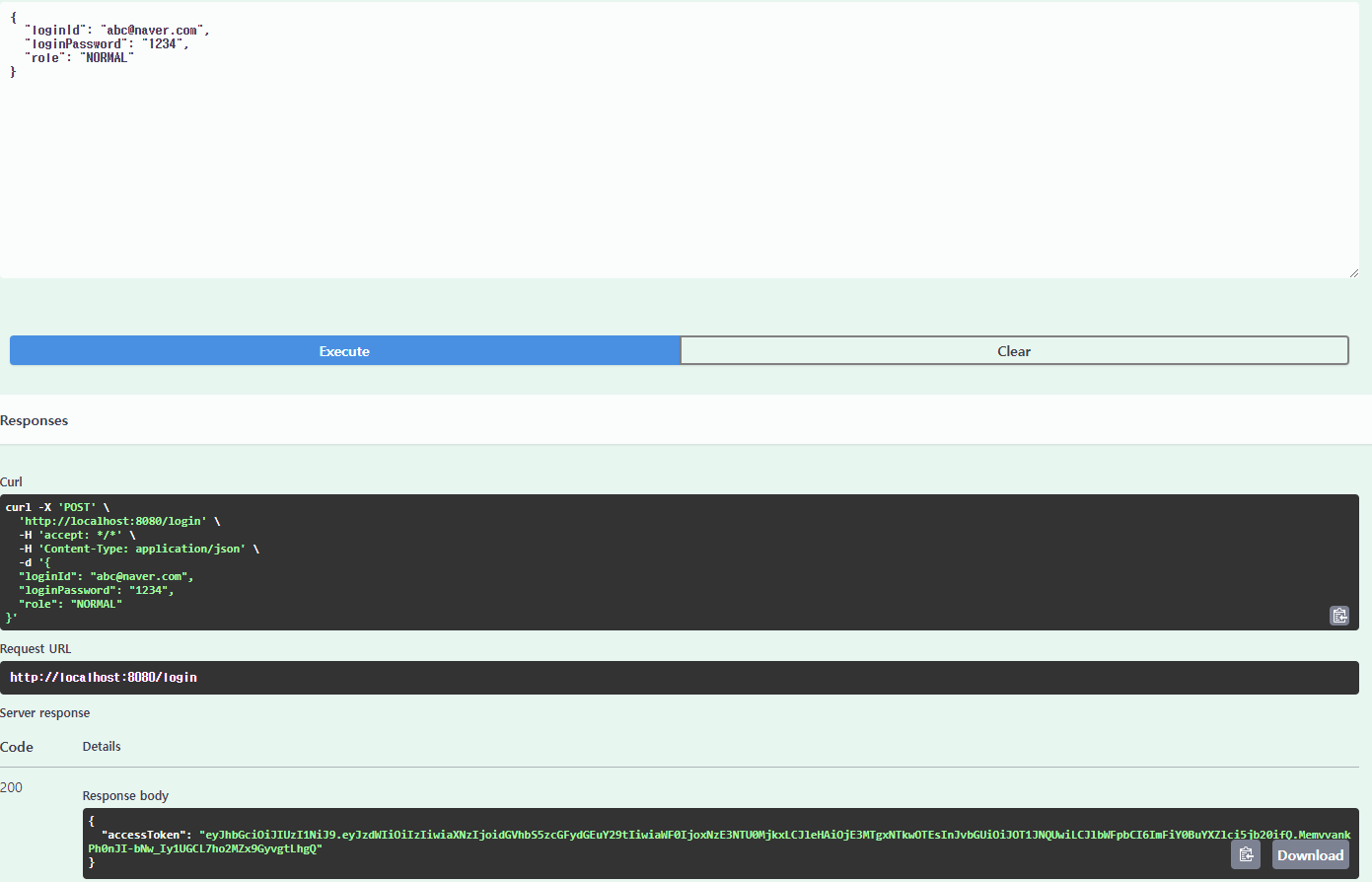
Task: Click the Content-Type header line in curl
Action: [x=139, y=549]
